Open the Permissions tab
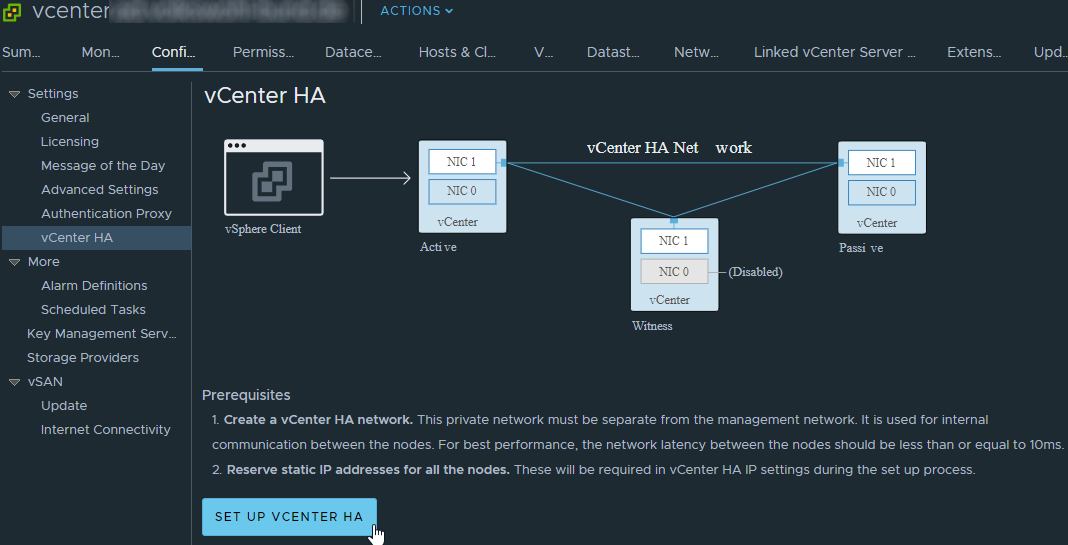1068x545 pixels. [263, 52]
